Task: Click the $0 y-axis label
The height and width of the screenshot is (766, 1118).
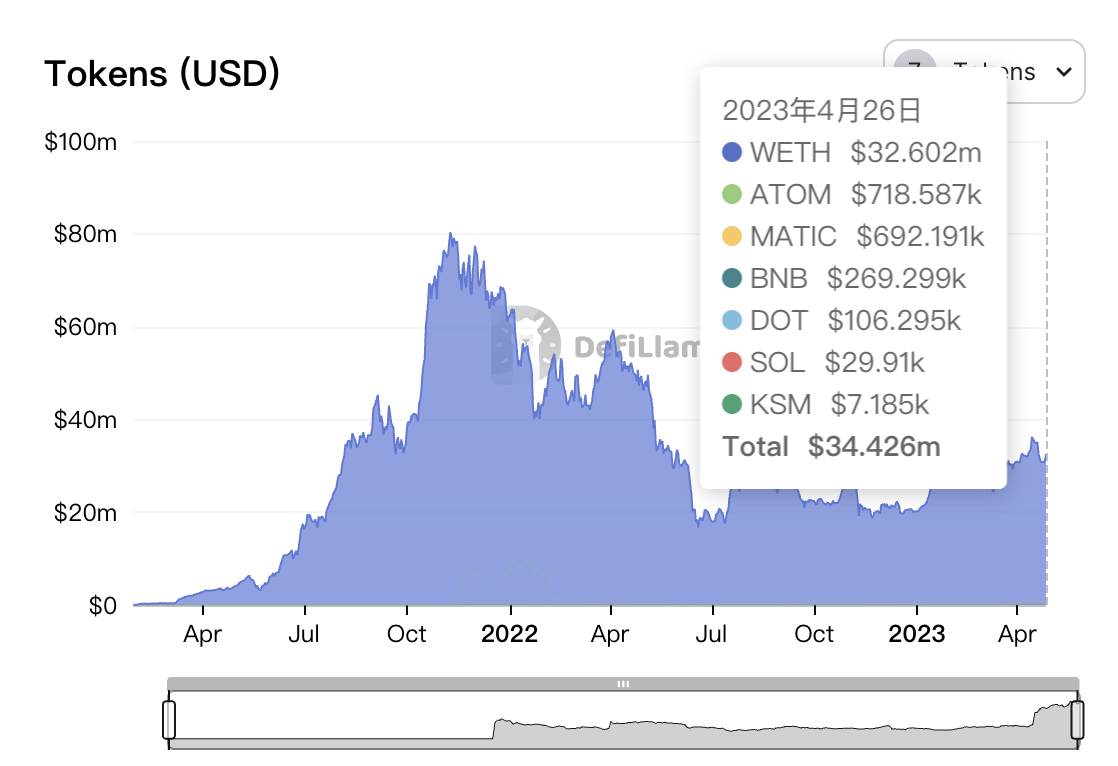Action: pyautogui.click(x=103, y=606)
